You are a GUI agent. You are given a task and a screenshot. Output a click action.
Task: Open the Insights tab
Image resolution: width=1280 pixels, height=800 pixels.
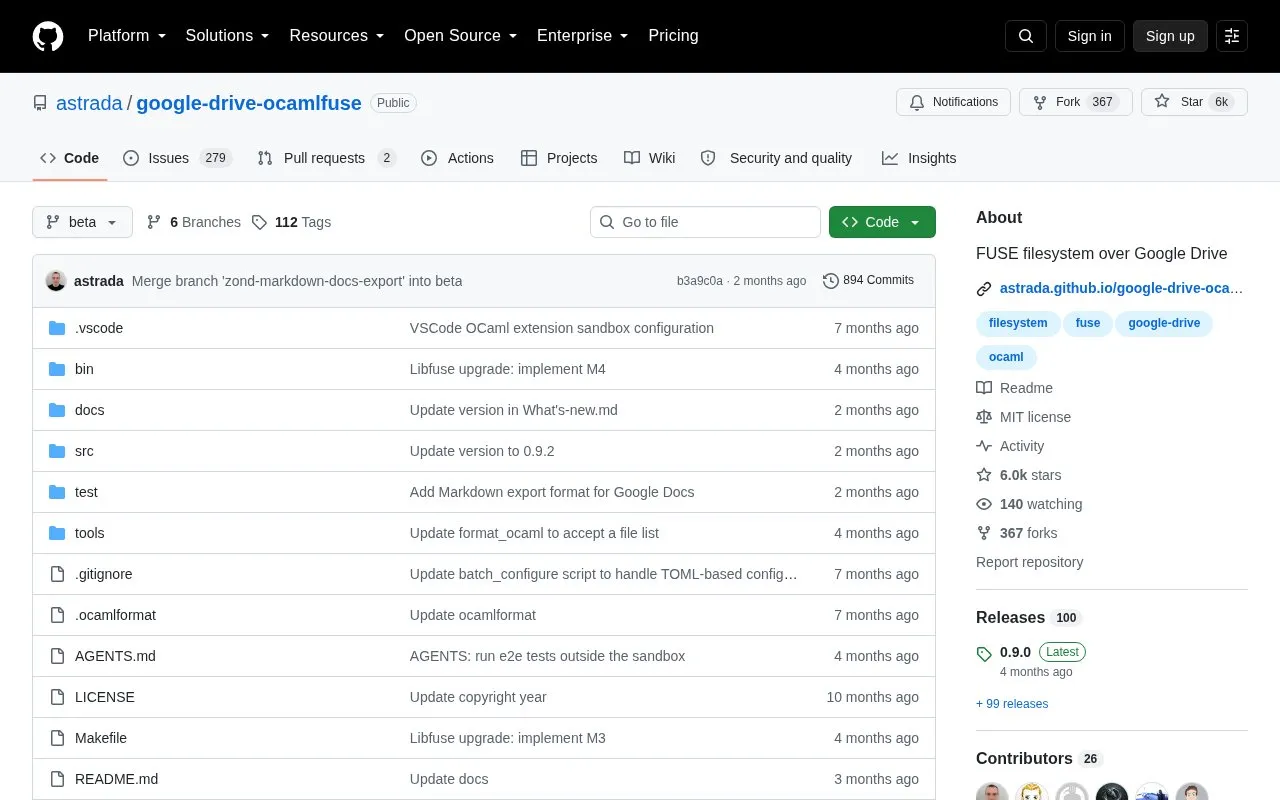click(919, 158)
